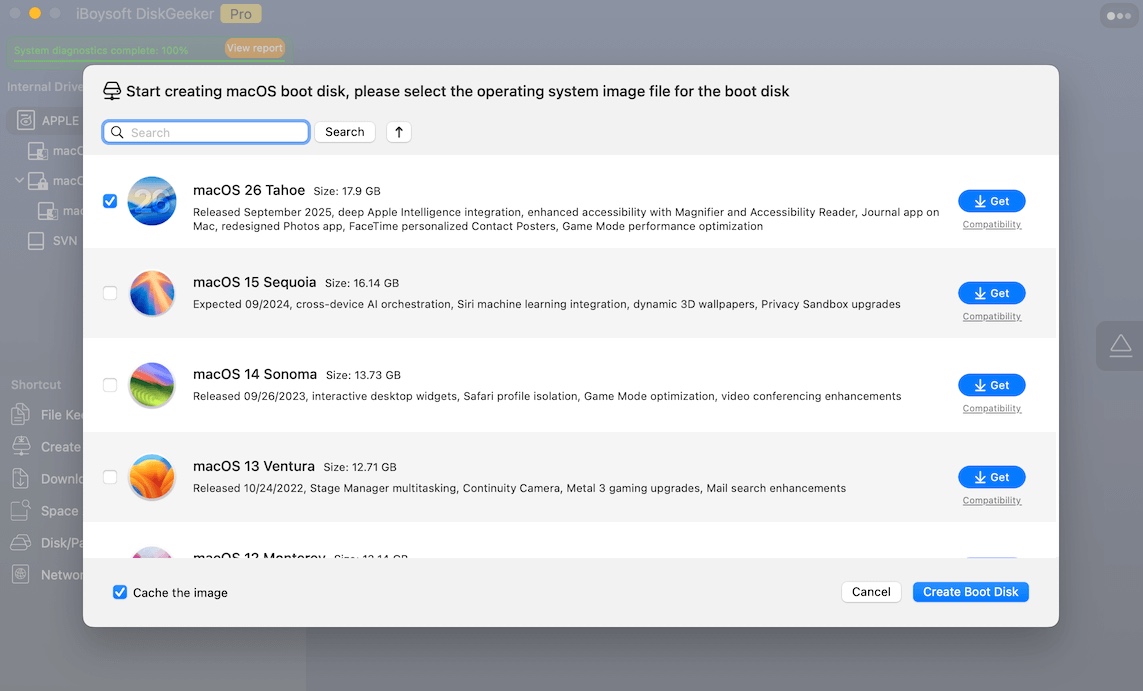Open the Create boot disk sidebar icon
The width and height of the screenshot is (1143, 691).
[x=21, y=446]
